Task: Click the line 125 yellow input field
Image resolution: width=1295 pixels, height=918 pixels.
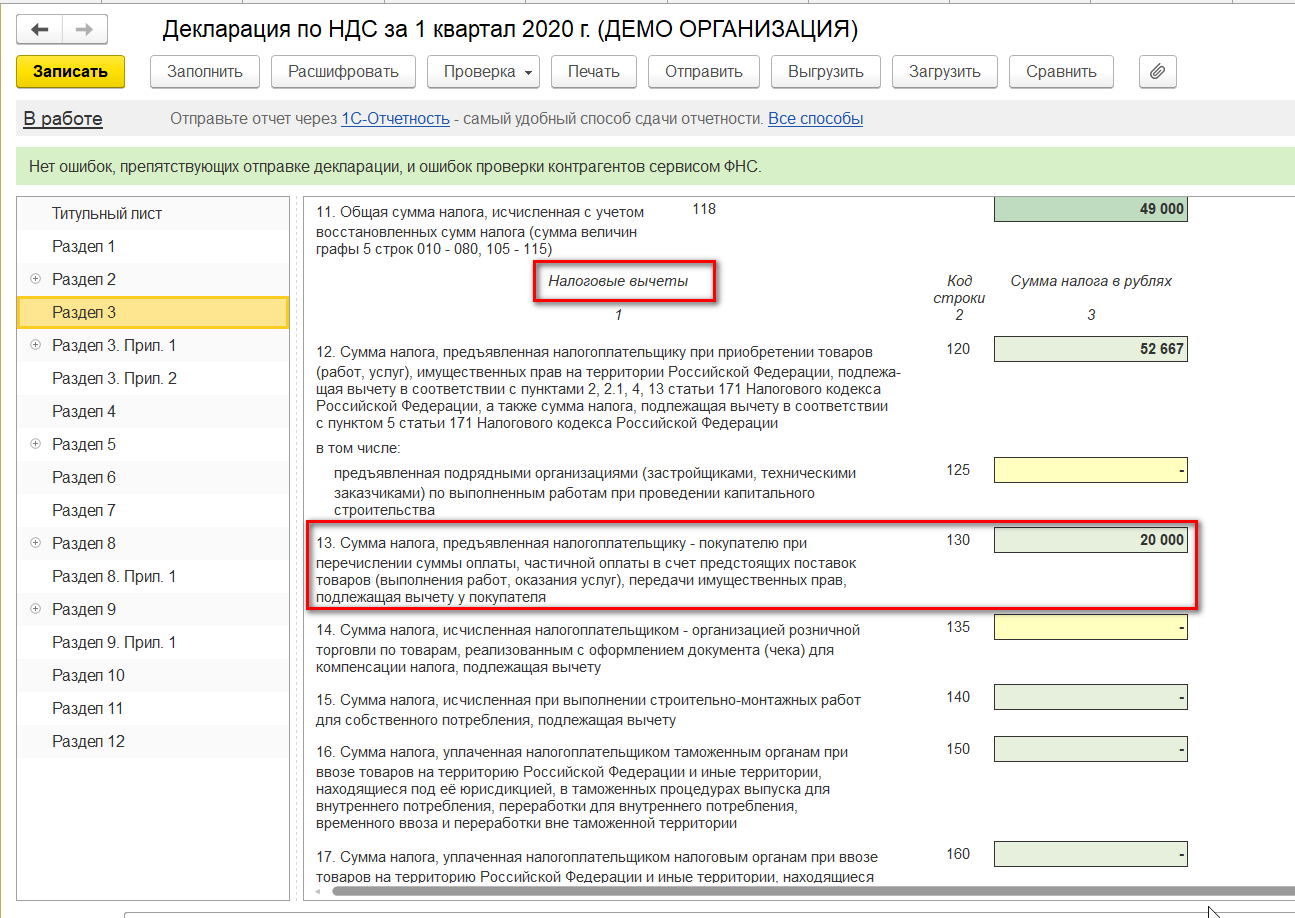Action: pyautogui.click(x=1090, y=470)
